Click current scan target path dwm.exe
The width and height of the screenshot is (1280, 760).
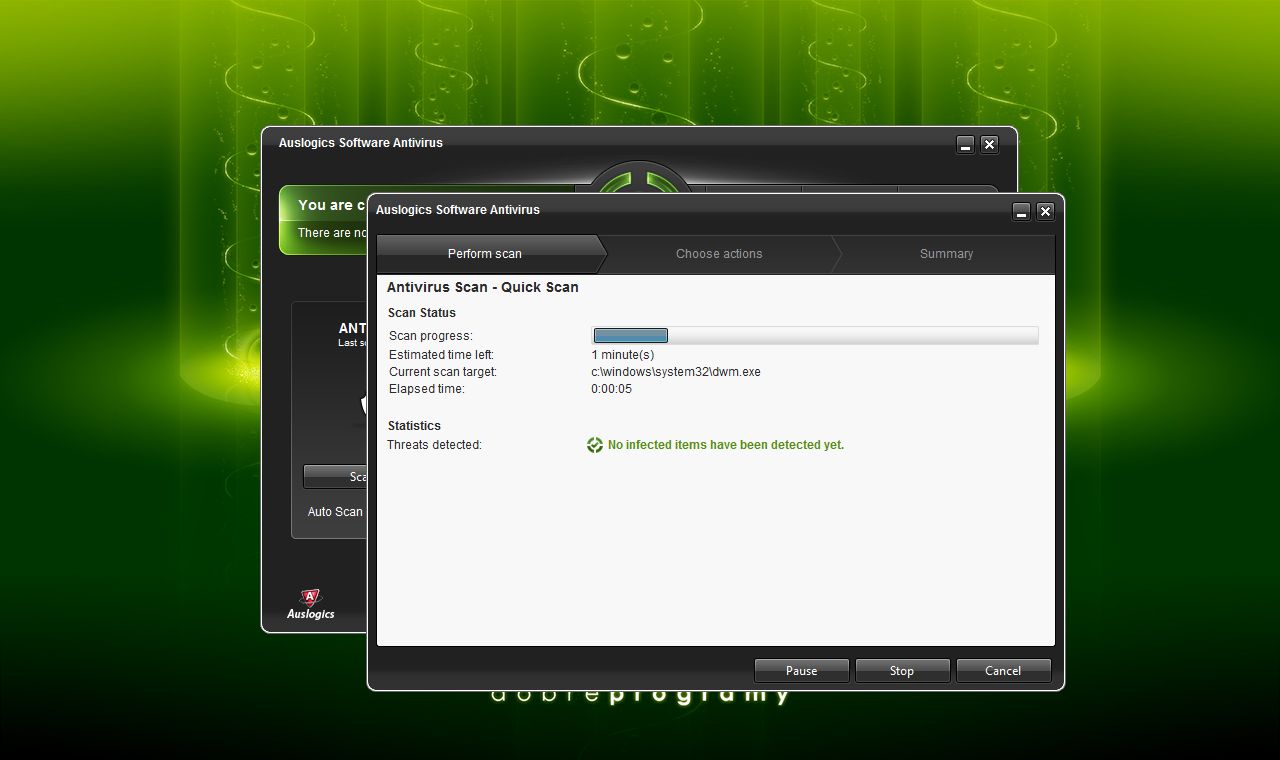[x=676, y=372]
